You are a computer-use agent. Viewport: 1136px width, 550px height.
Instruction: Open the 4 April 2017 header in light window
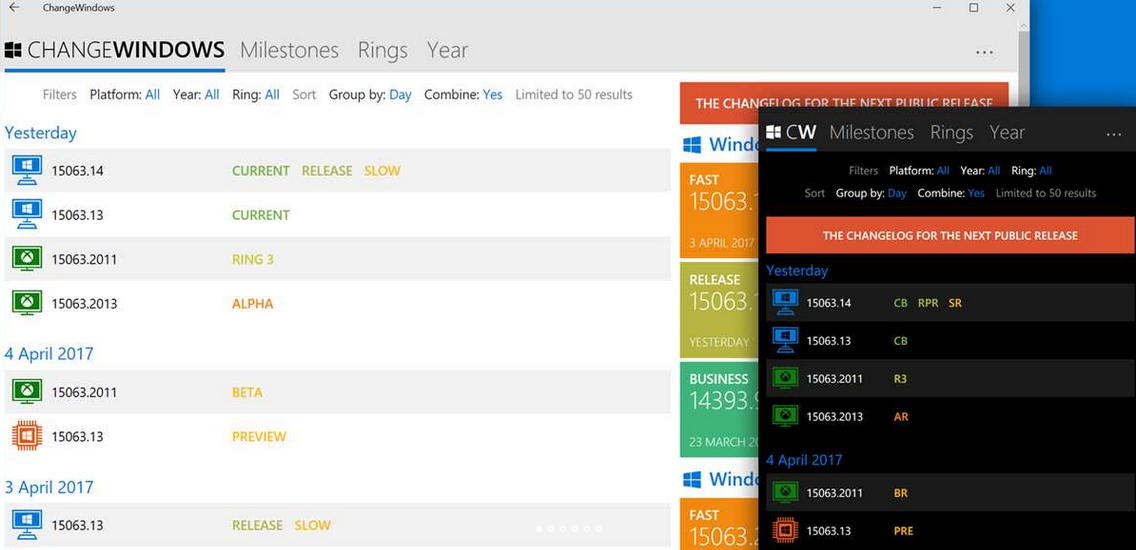click(x=49, y=354)
